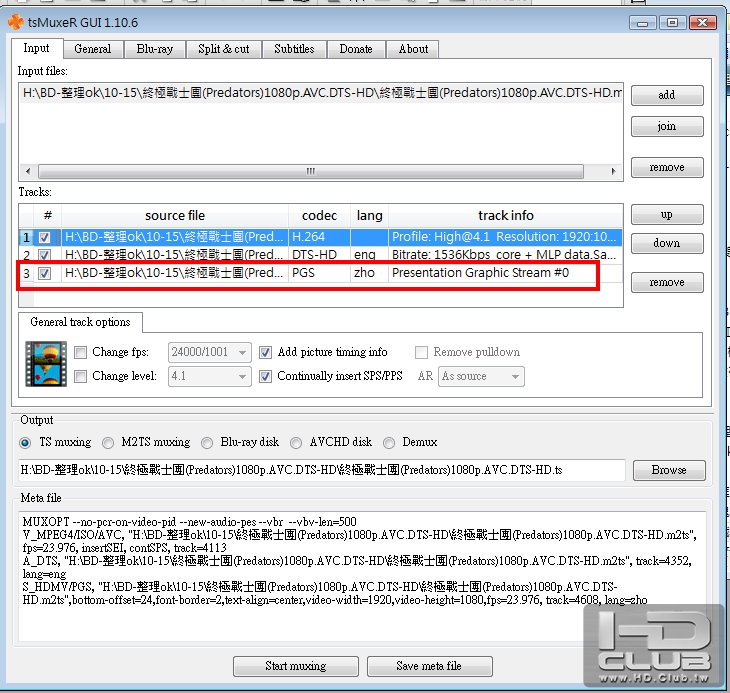730x693 pixels.
Task: Show the About tab
Action: pyautogui.click(x=413, y=49)
